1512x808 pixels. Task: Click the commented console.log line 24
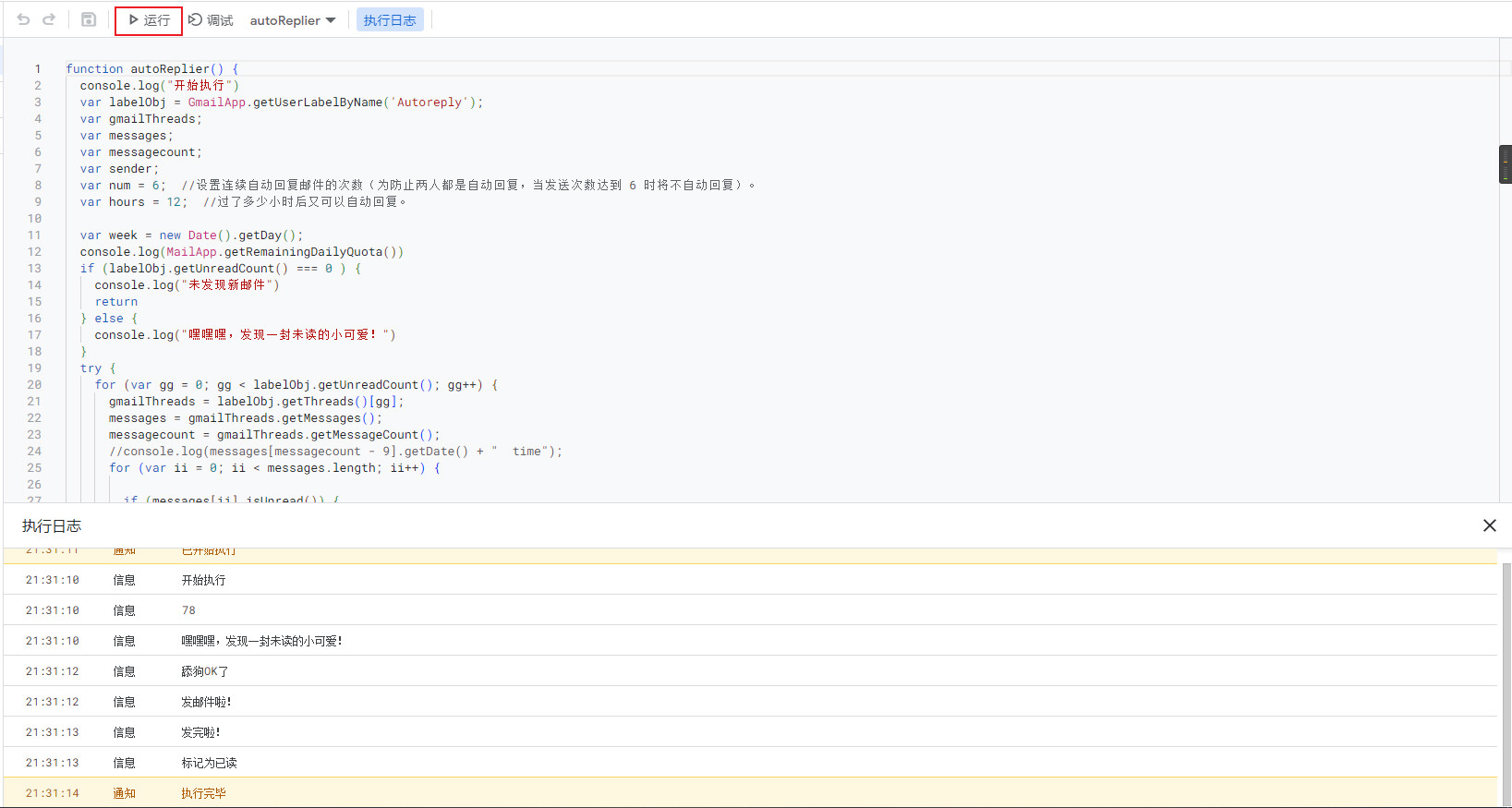(335, 452)
